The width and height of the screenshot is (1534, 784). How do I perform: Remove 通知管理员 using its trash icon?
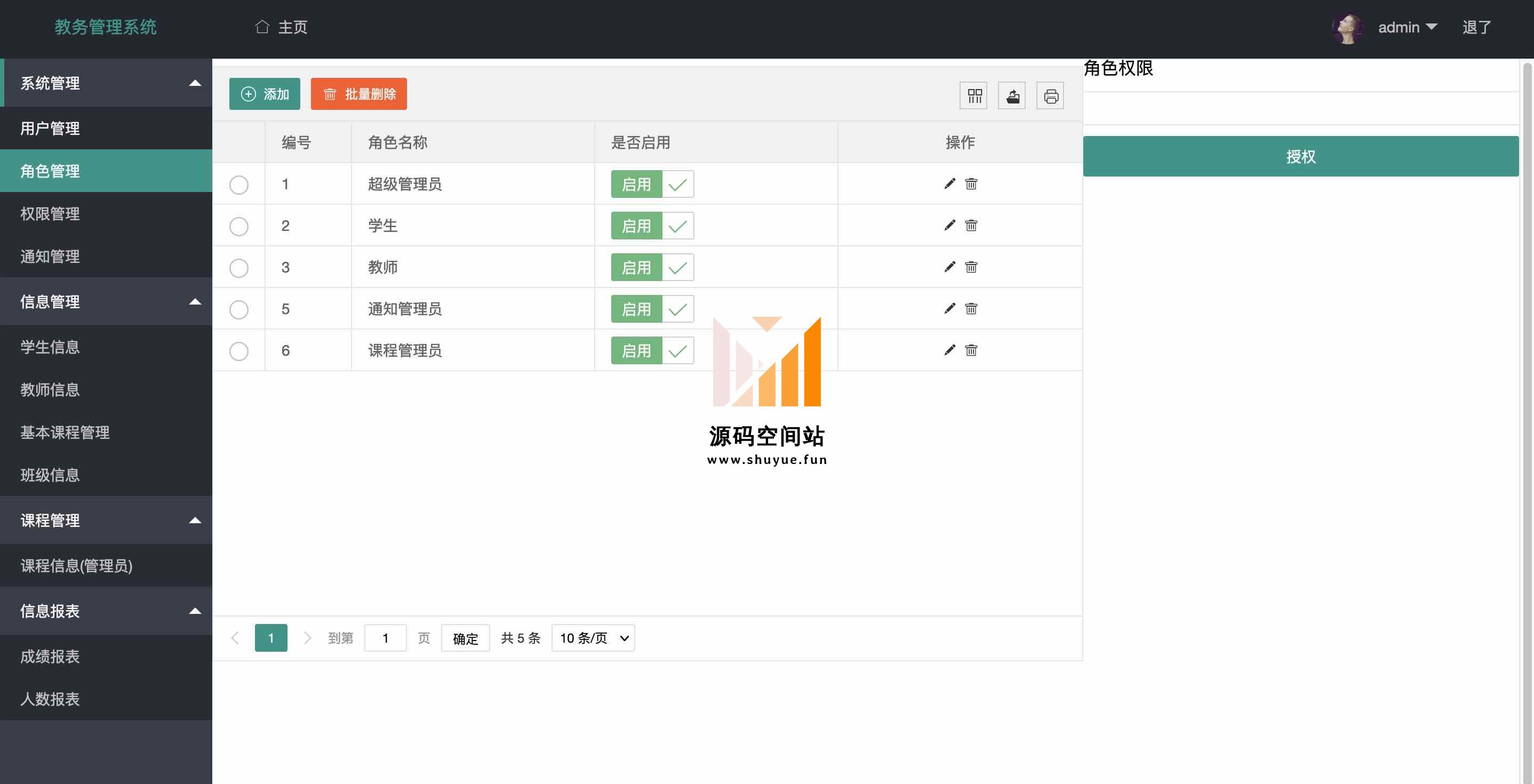pos(971,308)
